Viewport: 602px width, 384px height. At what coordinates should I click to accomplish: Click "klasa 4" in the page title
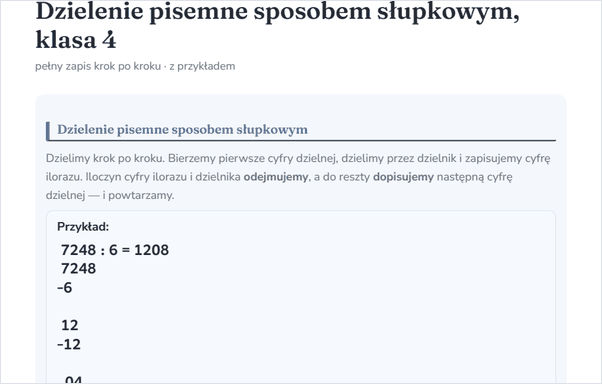76,40
